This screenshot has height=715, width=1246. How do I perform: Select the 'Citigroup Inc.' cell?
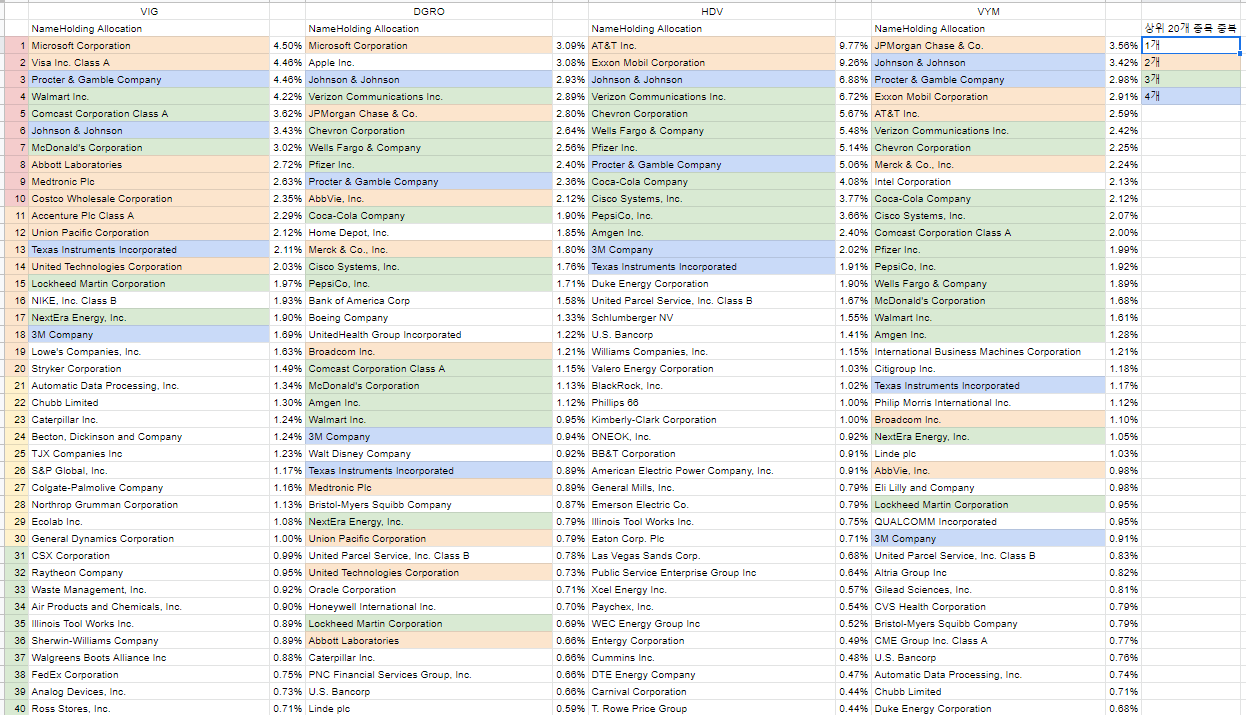(x=989, y=368)
